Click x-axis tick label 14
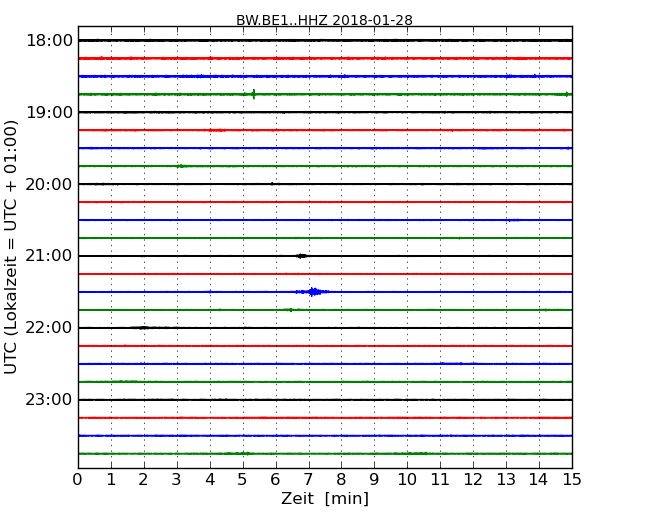Viewport: 650px width, 520px height. (x=539, y=480)
